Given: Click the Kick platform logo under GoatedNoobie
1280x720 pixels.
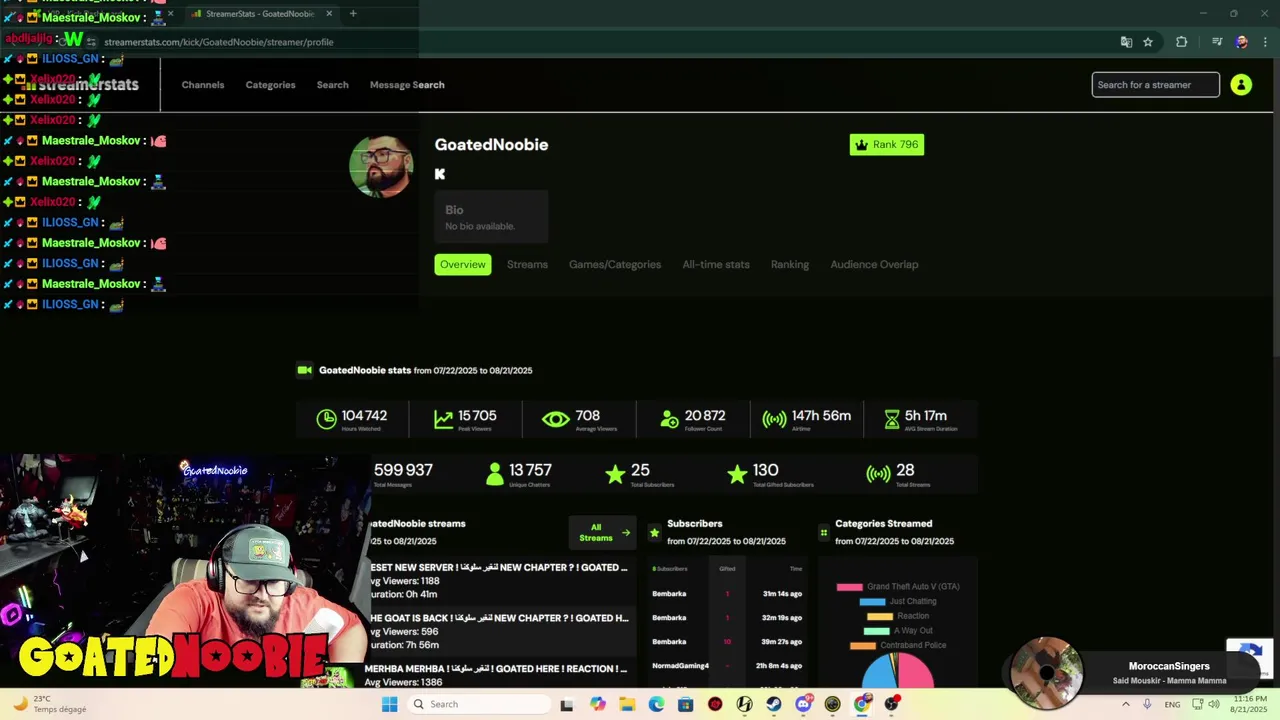Looking at the screenshot, I should (440, 174).
